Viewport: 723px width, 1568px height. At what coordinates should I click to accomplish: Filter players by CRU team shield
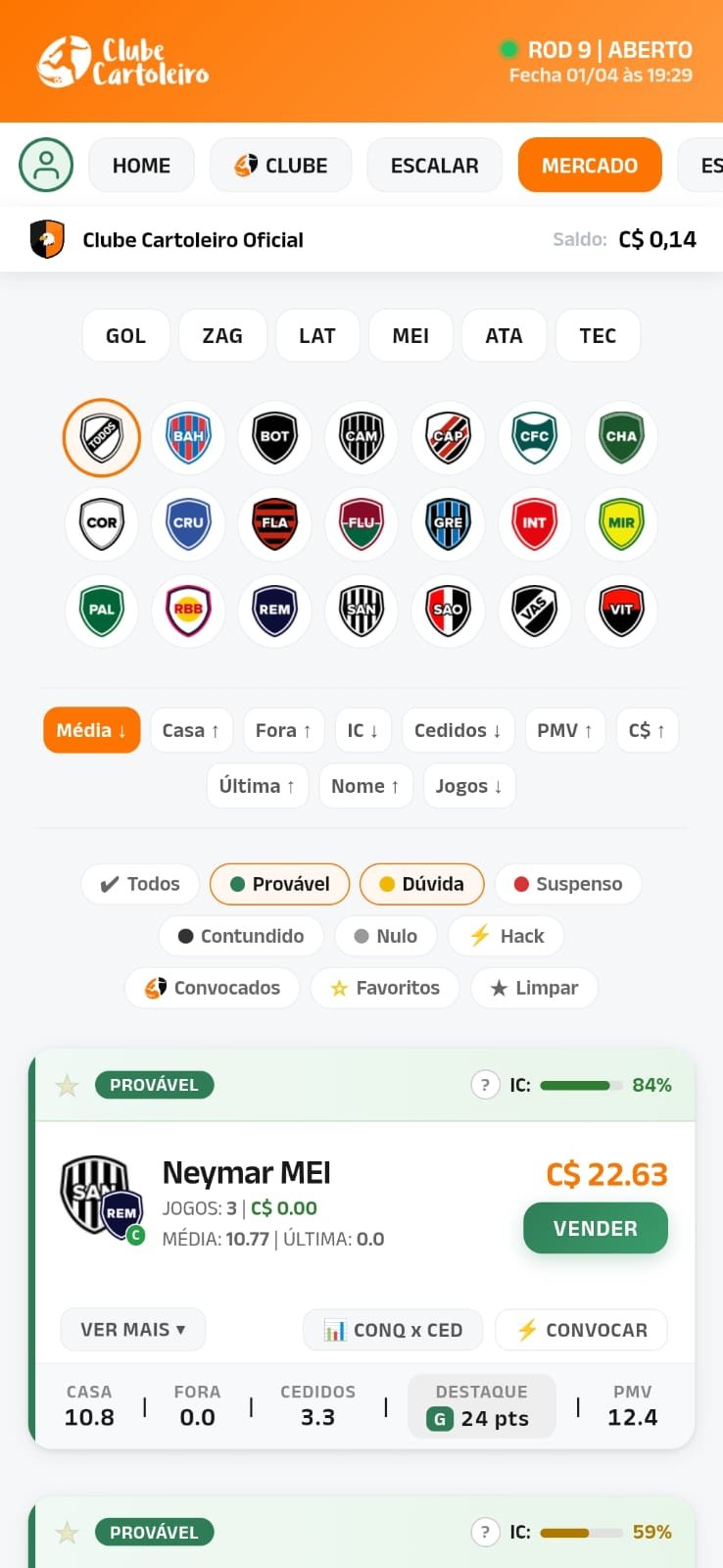188,523
